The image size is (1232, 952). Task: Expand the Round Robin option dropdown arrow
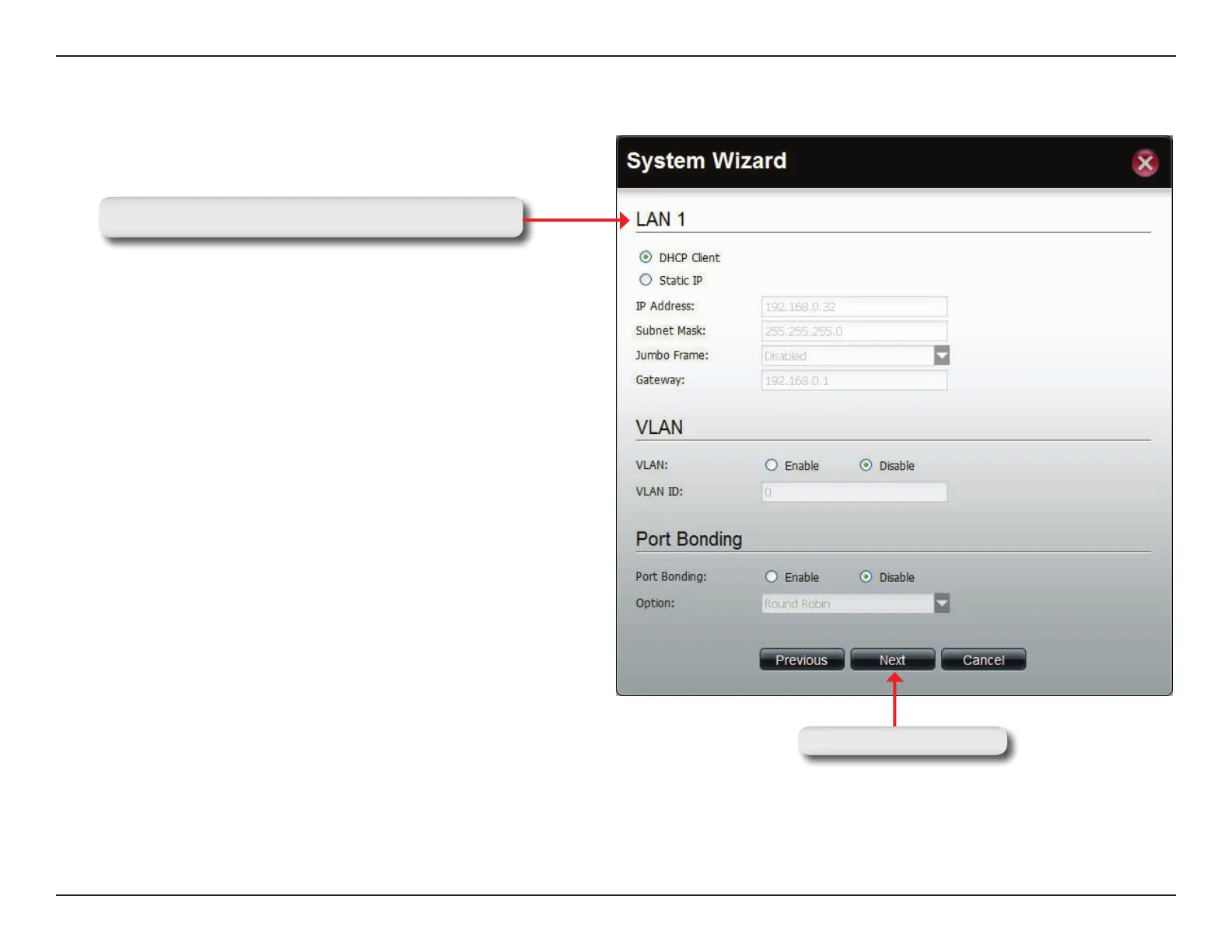pos(941,604)
